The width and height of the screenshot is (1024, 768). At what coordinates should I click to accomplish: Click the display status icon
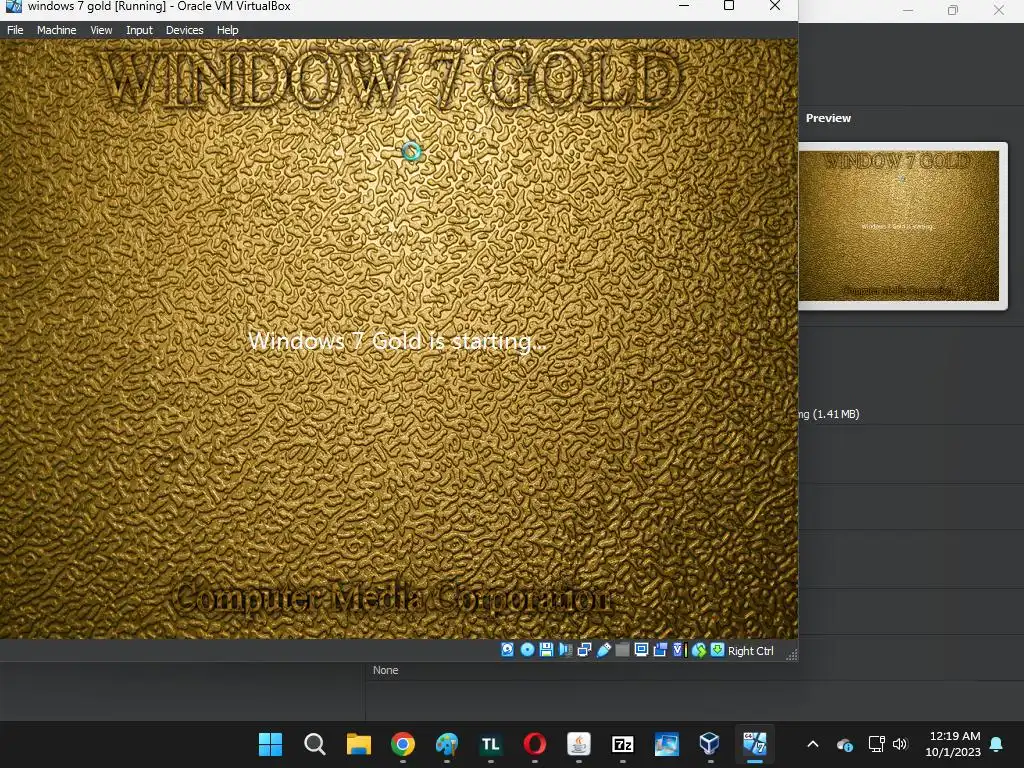[x=641, y=650]
